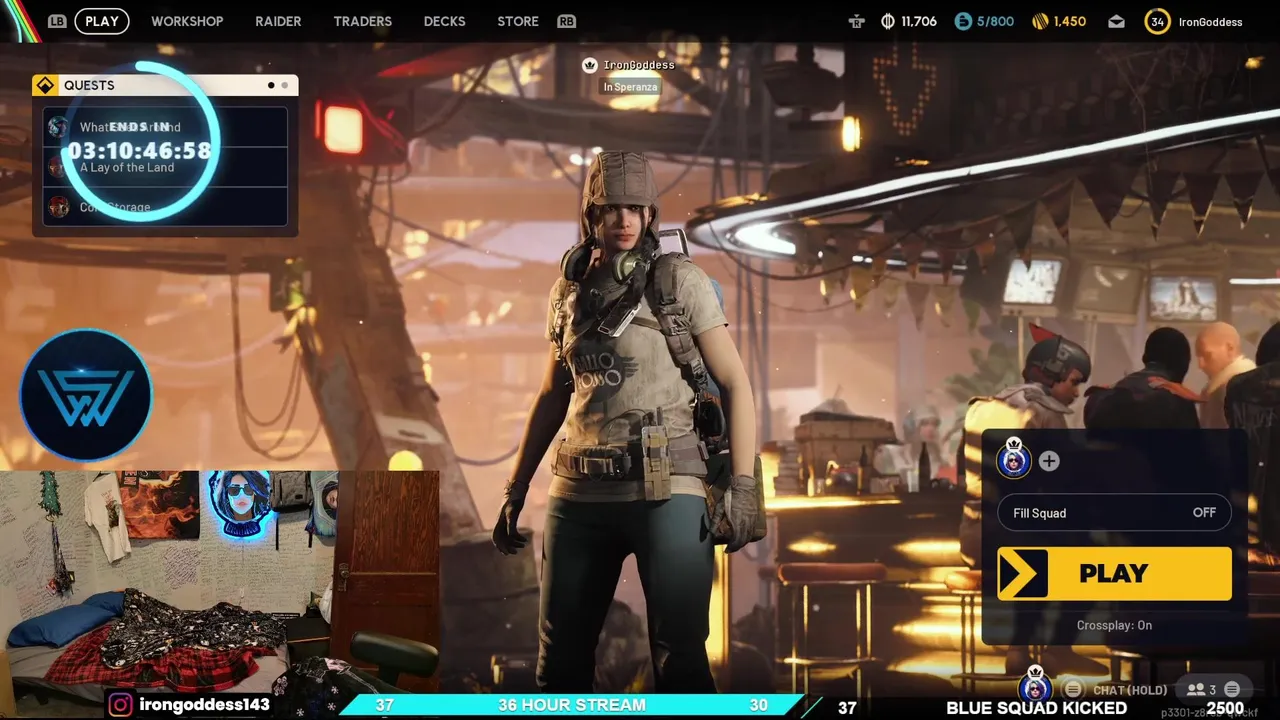Click the gold striped currency icon
The image size is (1280, 720).
coord(1040,21)
